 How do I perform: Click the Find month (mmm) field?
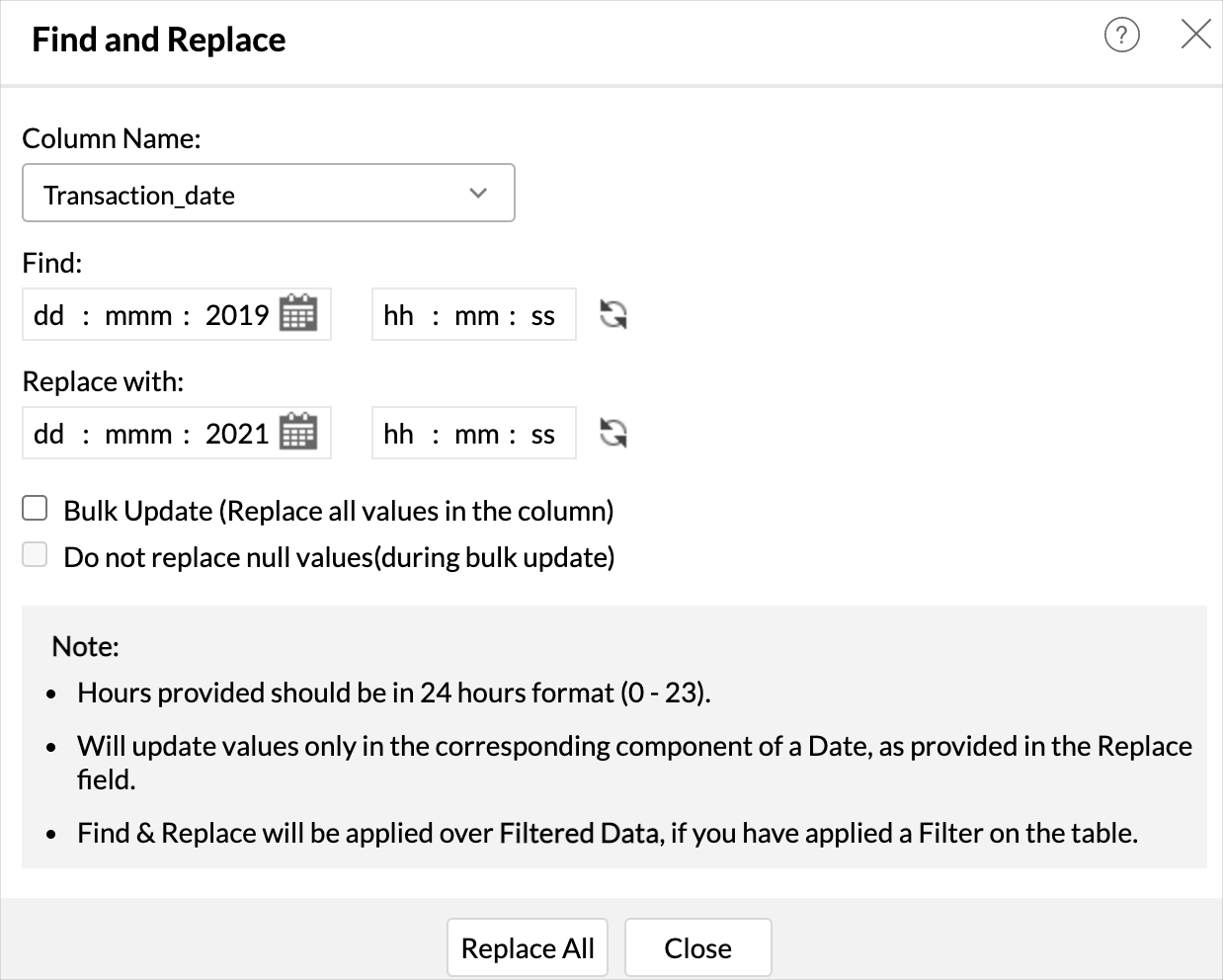coord(138,315)
